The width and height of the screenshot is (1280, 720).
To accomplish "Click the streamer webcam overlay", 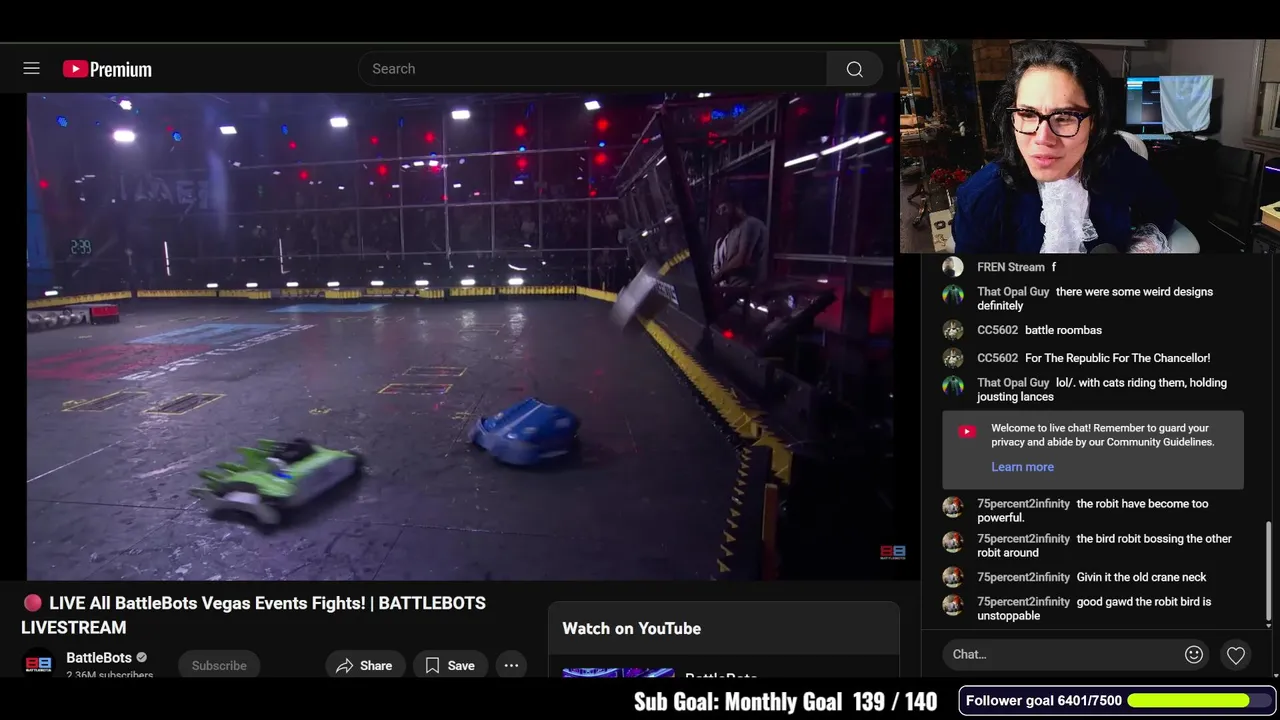I will tap(1090, 147).
